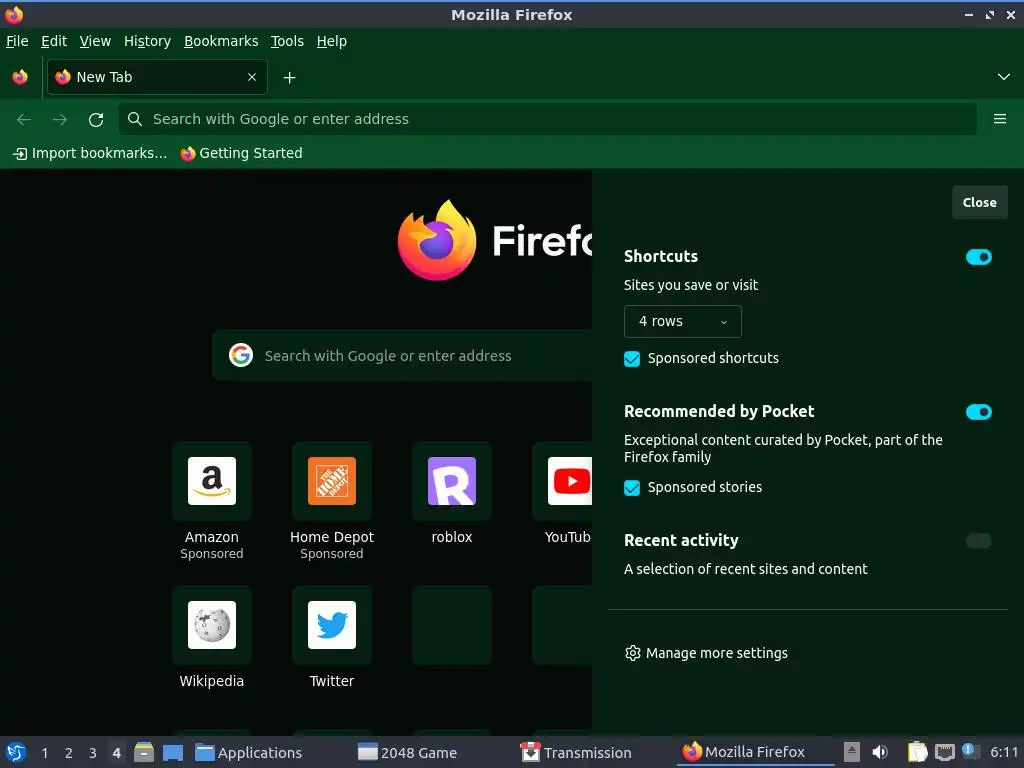Open the clipboard manager tray icon
This screenshot has width=1024, height=768.
click(x=917, y=752)
